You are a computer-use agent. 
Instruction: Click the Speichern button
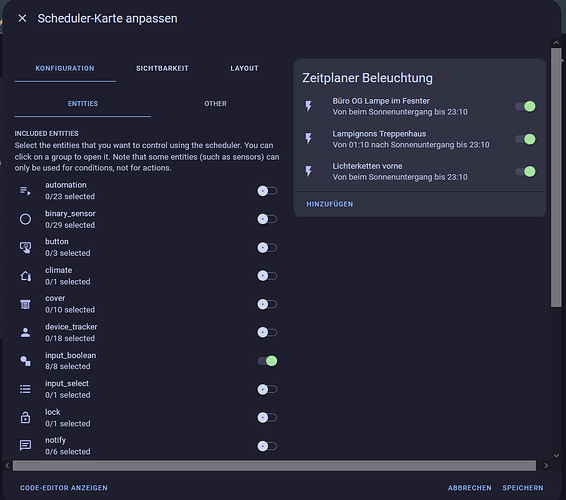[523, 488]
